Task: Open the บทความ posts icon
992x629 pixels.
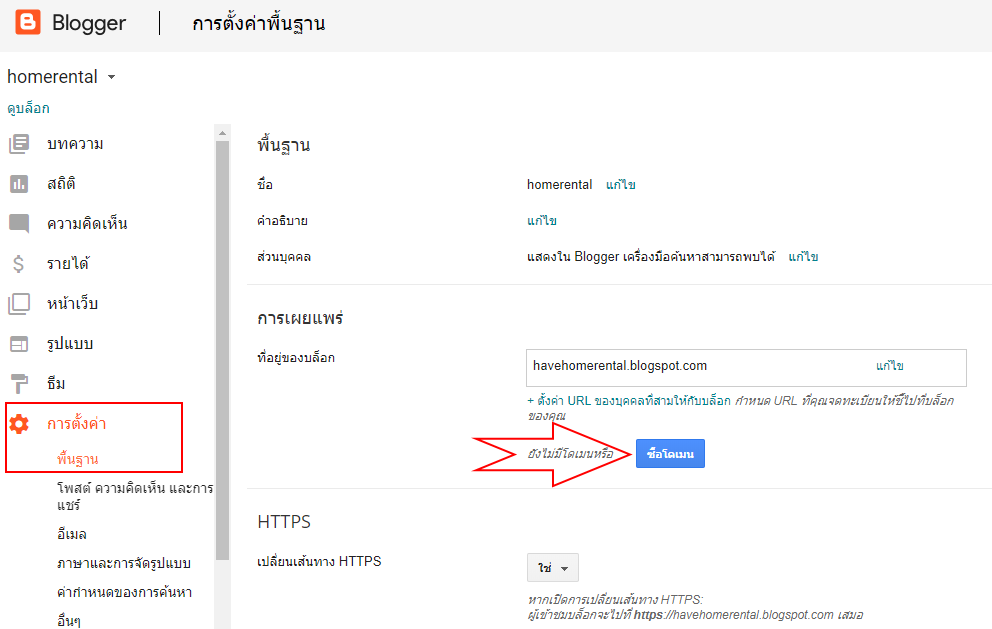Action: tap(19, 144)
